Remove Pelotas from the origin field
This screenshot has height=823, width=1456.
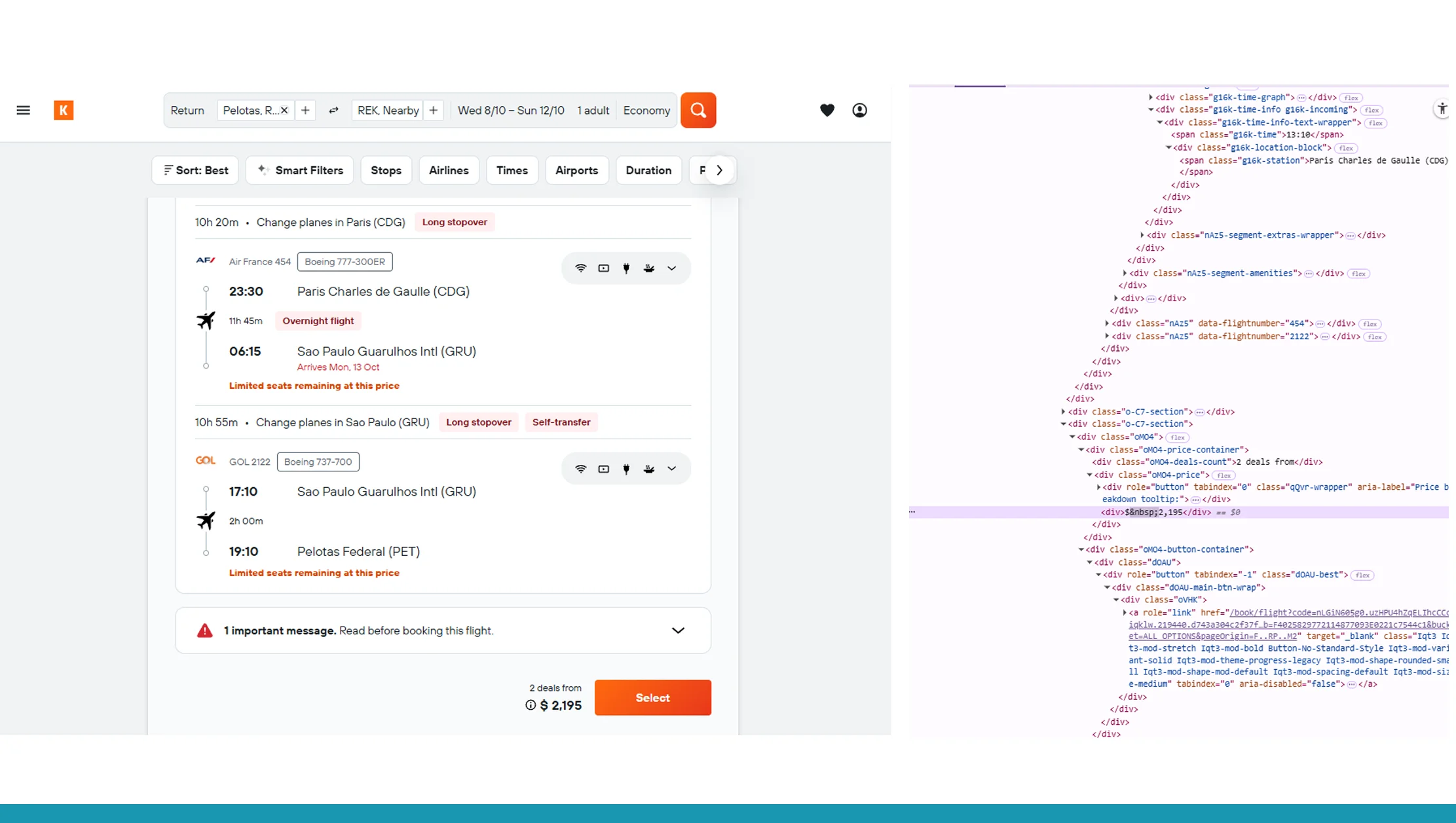[x=284, y=110]
